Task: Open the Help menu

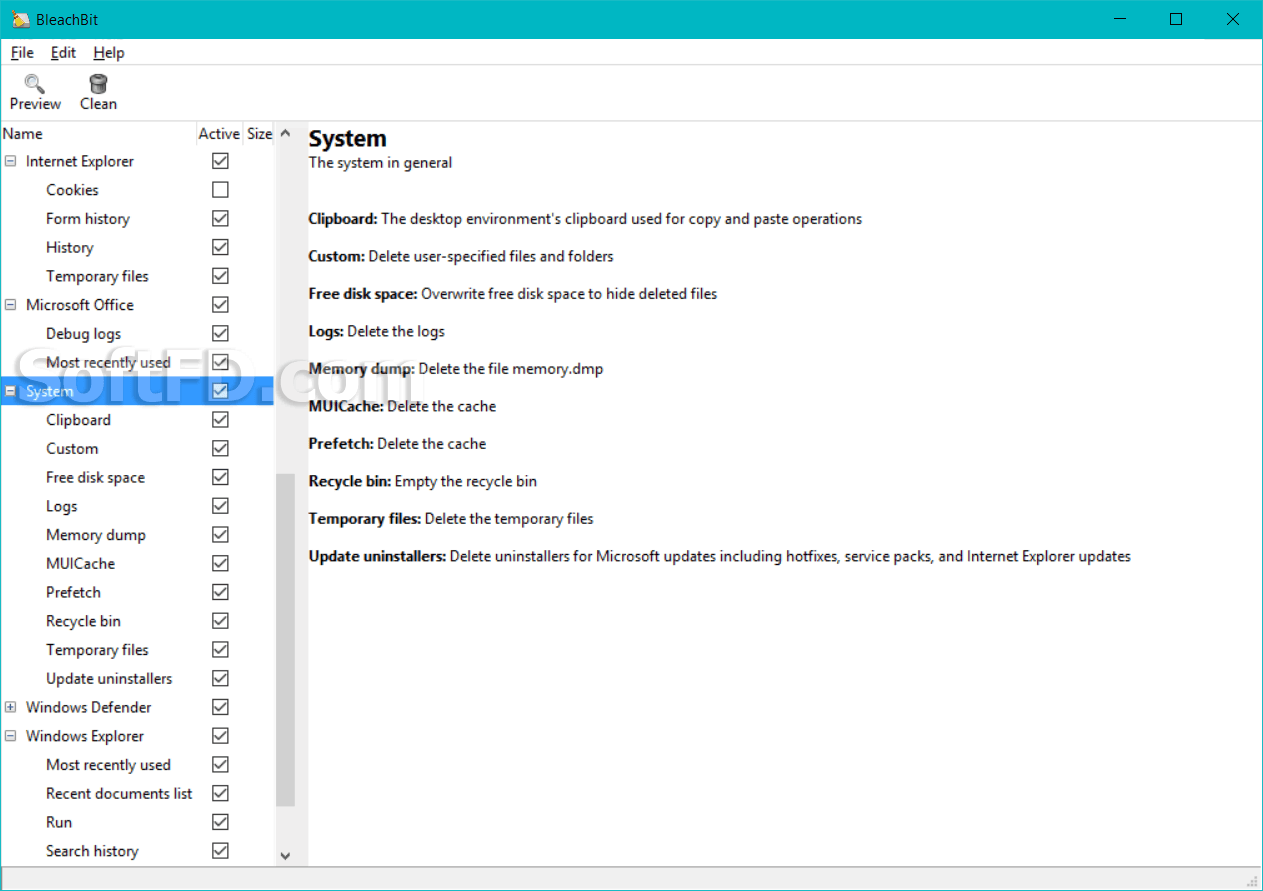Action: (109, 53)
